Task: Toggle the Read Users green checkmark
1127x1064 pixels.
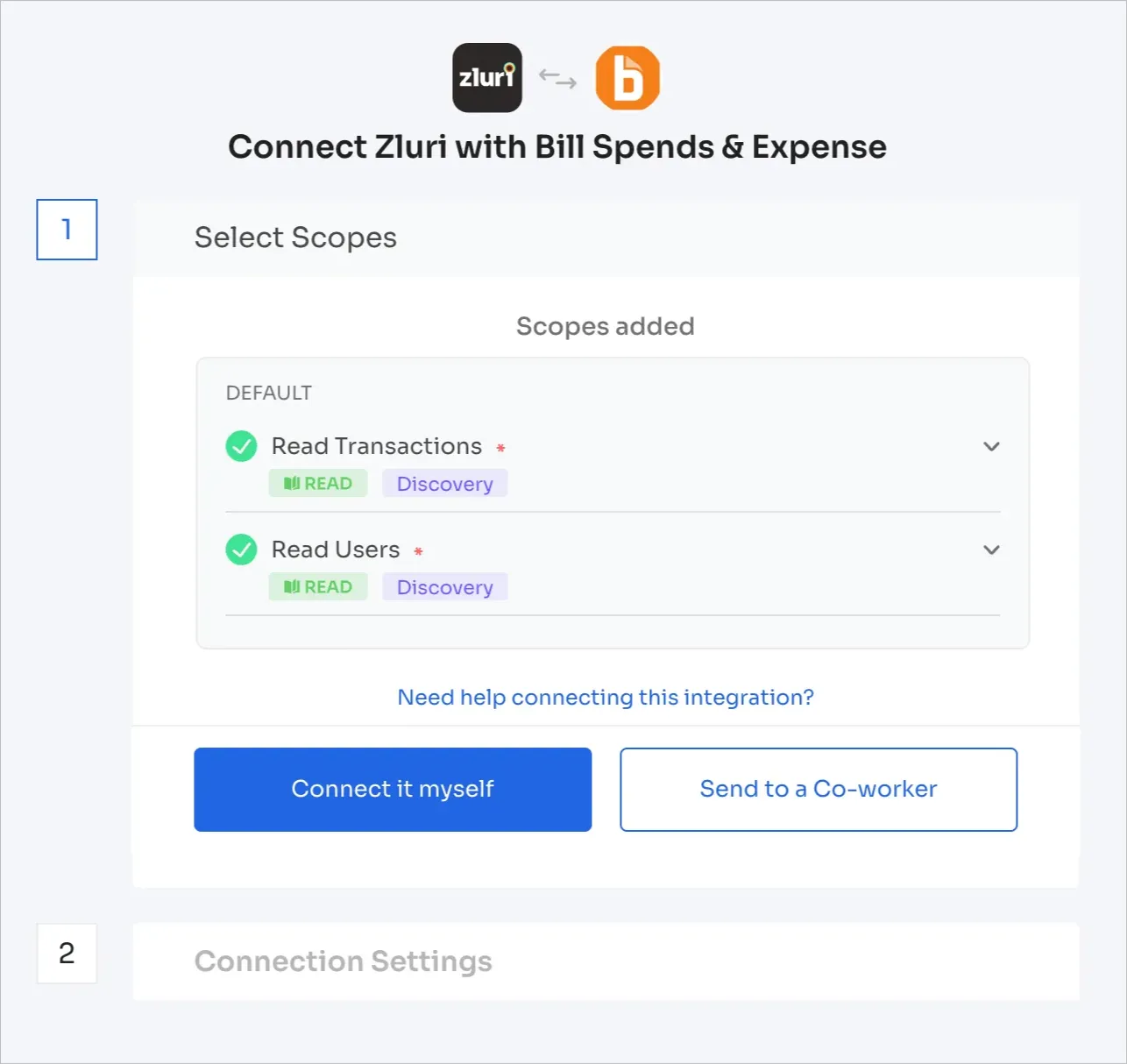Action: [241, 550]
